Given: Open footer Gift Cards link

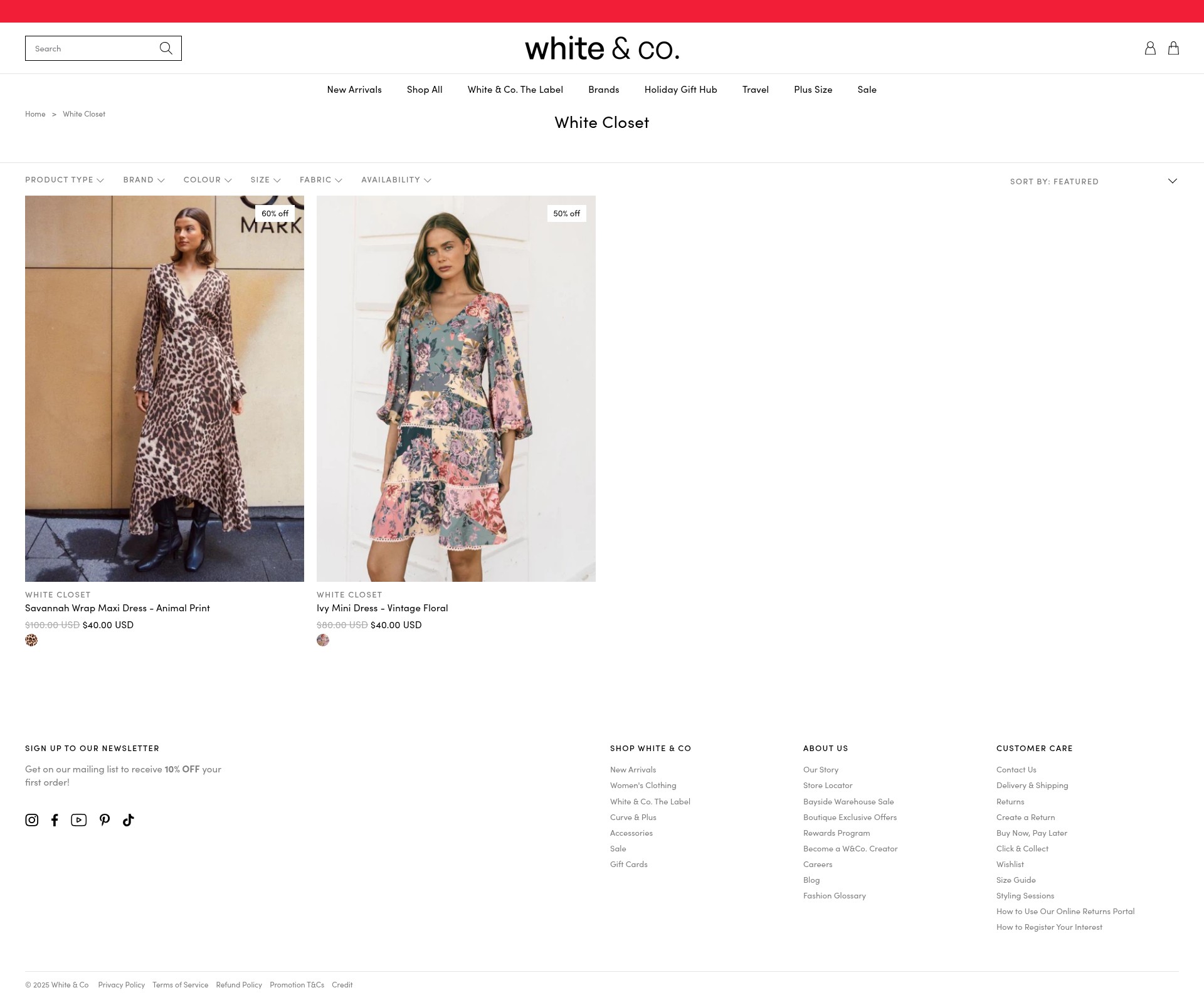Looking at the screenshot, I should pos(629,865).
